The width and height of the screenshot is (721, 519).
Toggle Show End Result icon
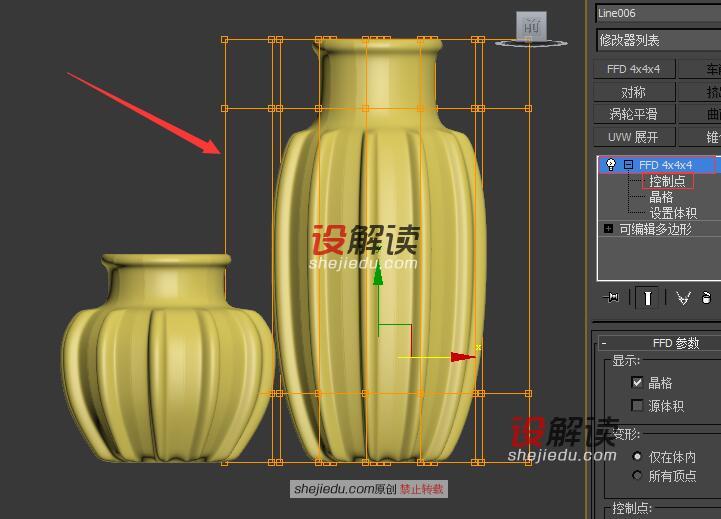[647, 298]
